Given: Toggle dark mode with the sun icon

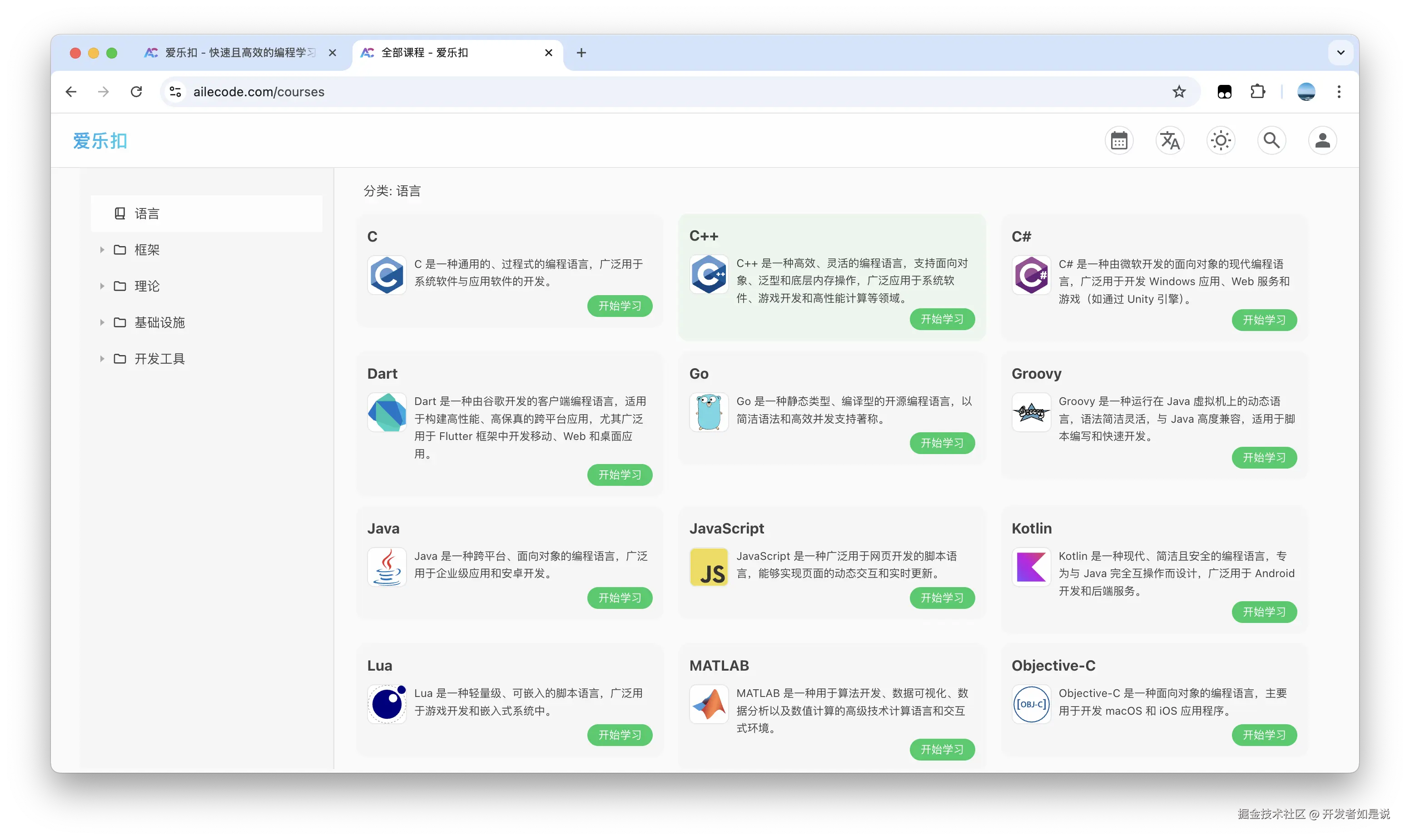Looking at the screenshot, I should coord(1221,140).
